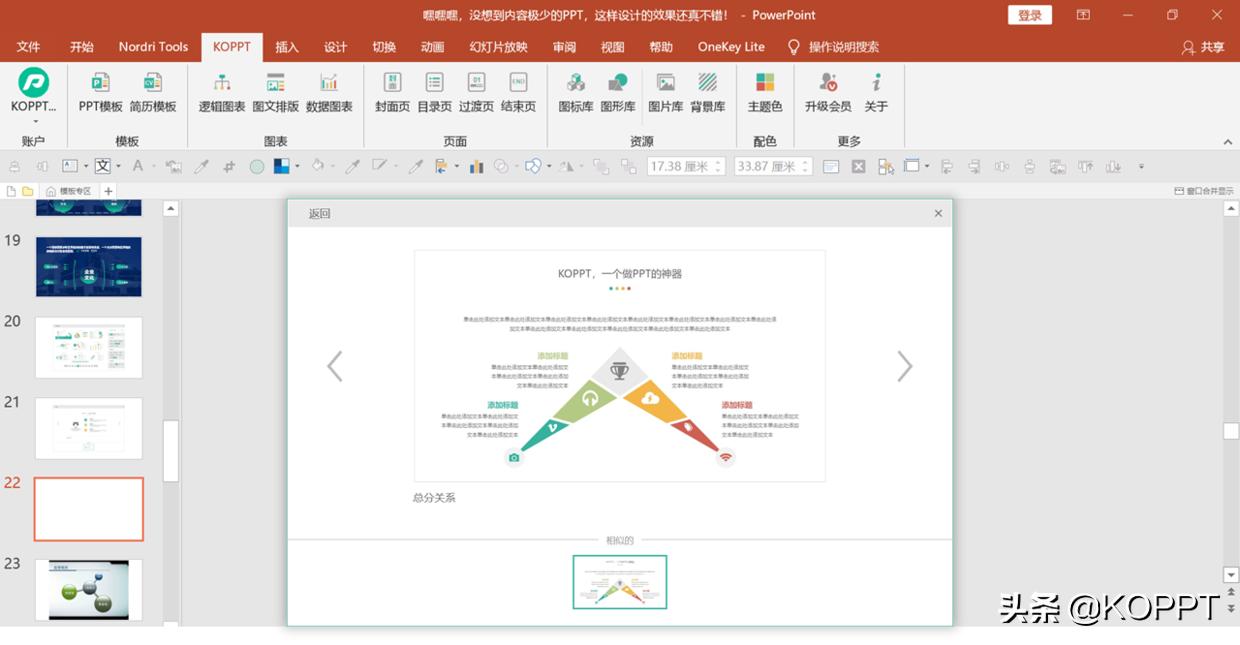Image resolution: width=1240 pixels, height=645 pixels.
Task: Collapse the ribbon with the chevron
Action: pyautogui.click(x=1229, y=141)
